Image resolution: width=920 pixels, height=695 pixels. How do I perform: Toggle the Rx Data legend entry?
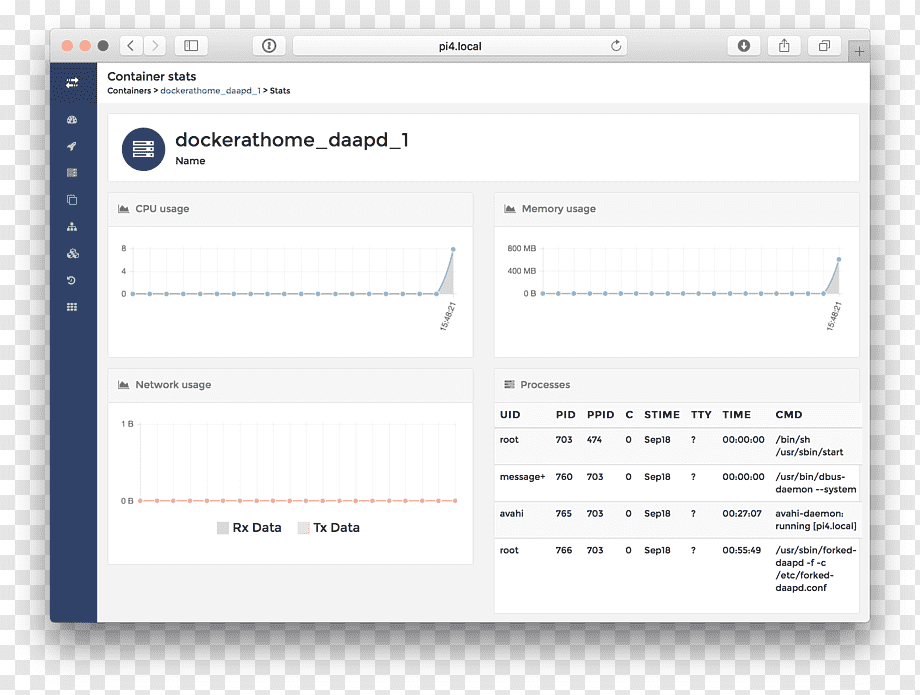tap(249, 528)
